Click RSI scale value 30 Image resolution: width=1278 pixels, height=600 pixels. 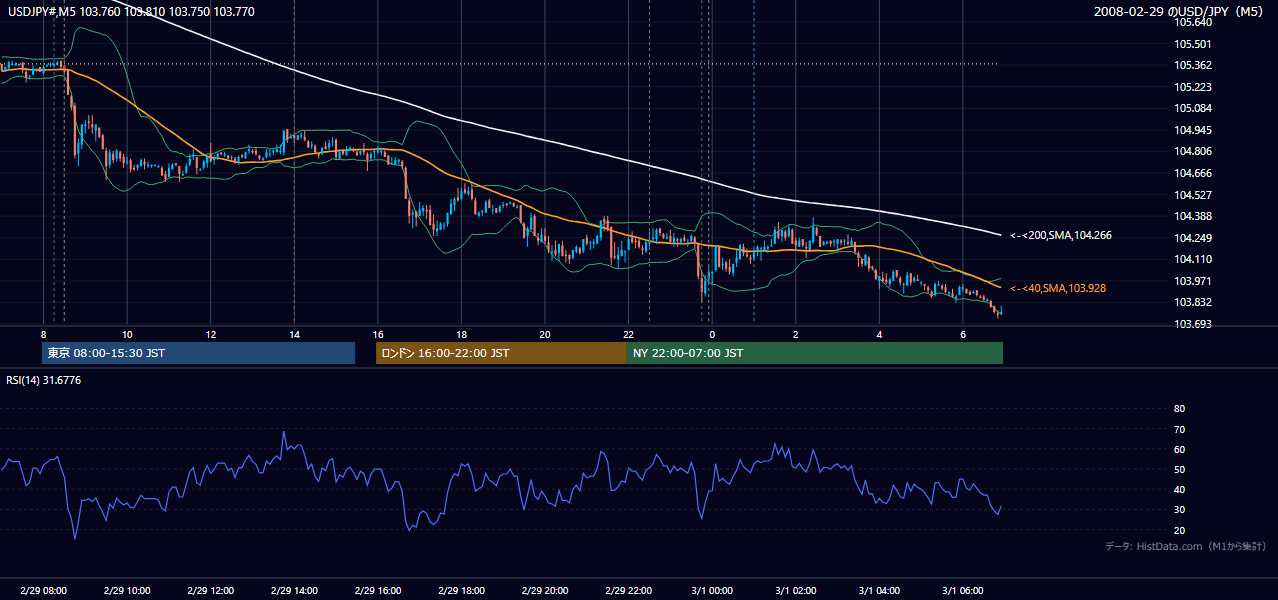click(x=1179, y=510)
